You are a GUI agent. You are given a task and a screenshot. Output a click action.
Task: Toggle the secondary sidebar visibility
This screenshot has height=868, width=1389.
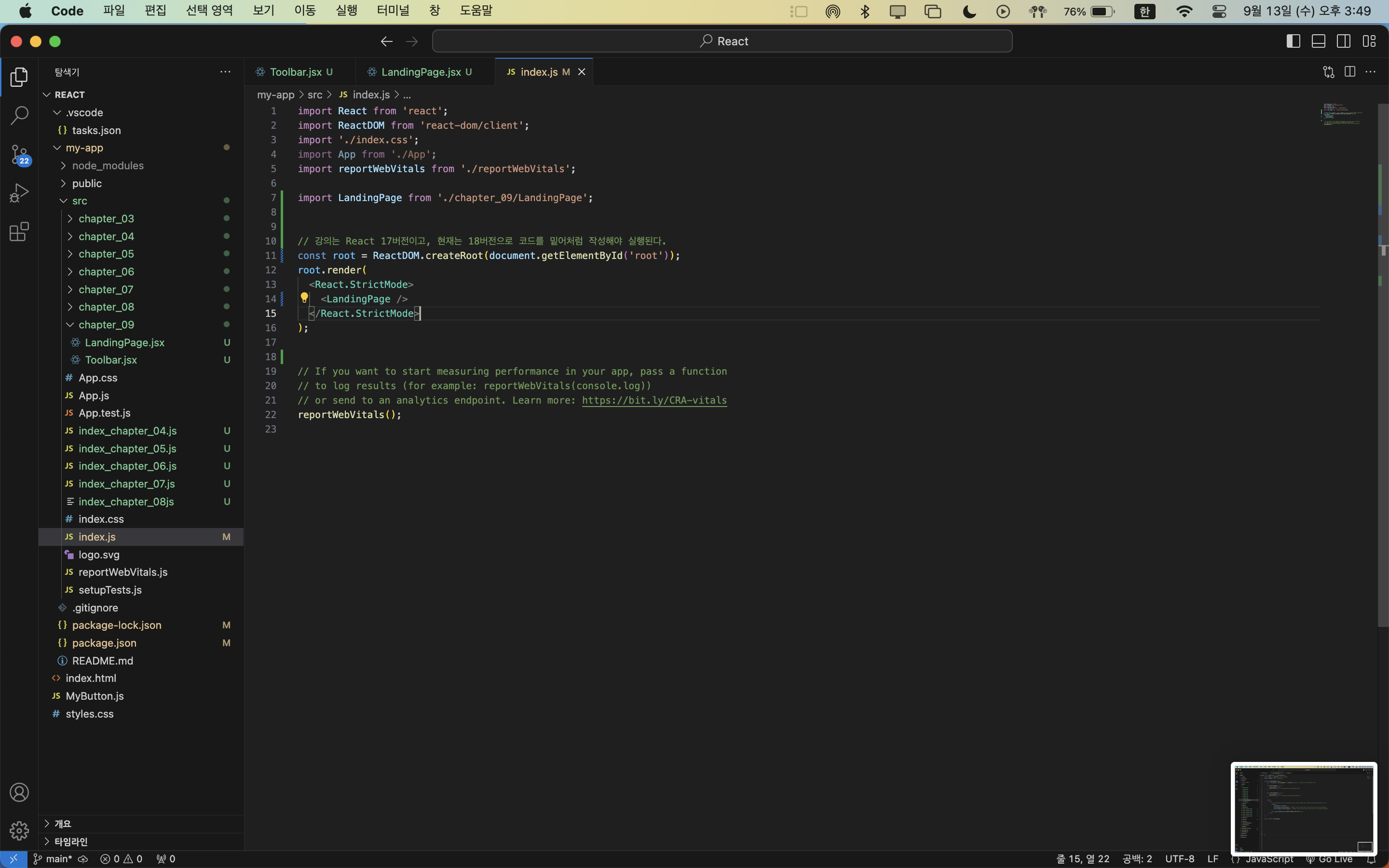point(1344,41)
